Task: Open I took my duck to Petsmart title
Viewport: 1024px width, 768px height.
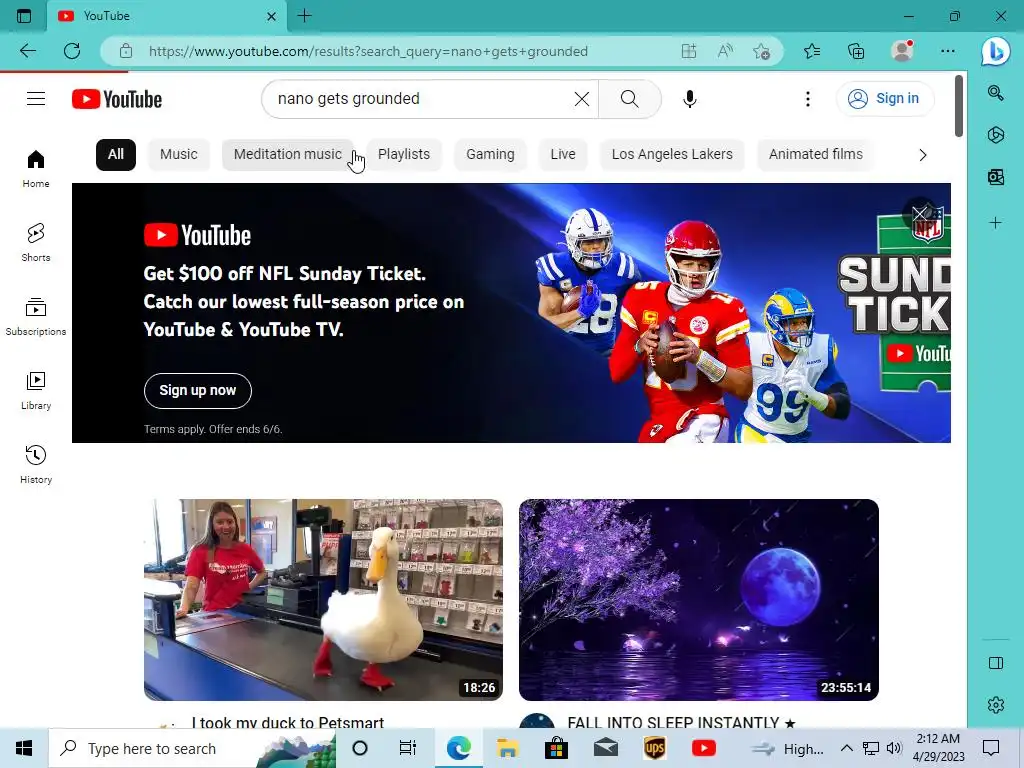Action: (287, 722)
